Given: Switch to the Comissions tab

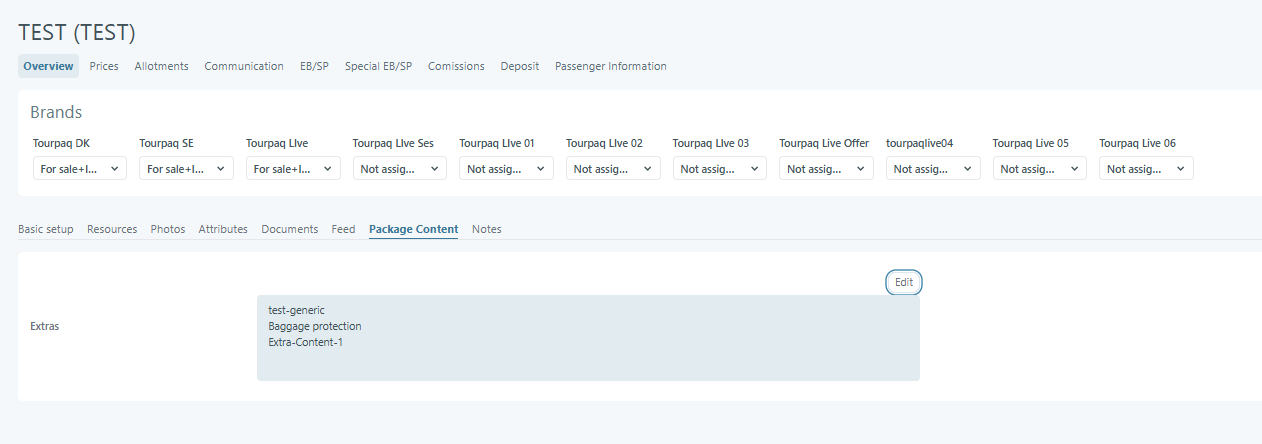Looking at the screenshot, I should pyautogui.click(x=456, y=66).
